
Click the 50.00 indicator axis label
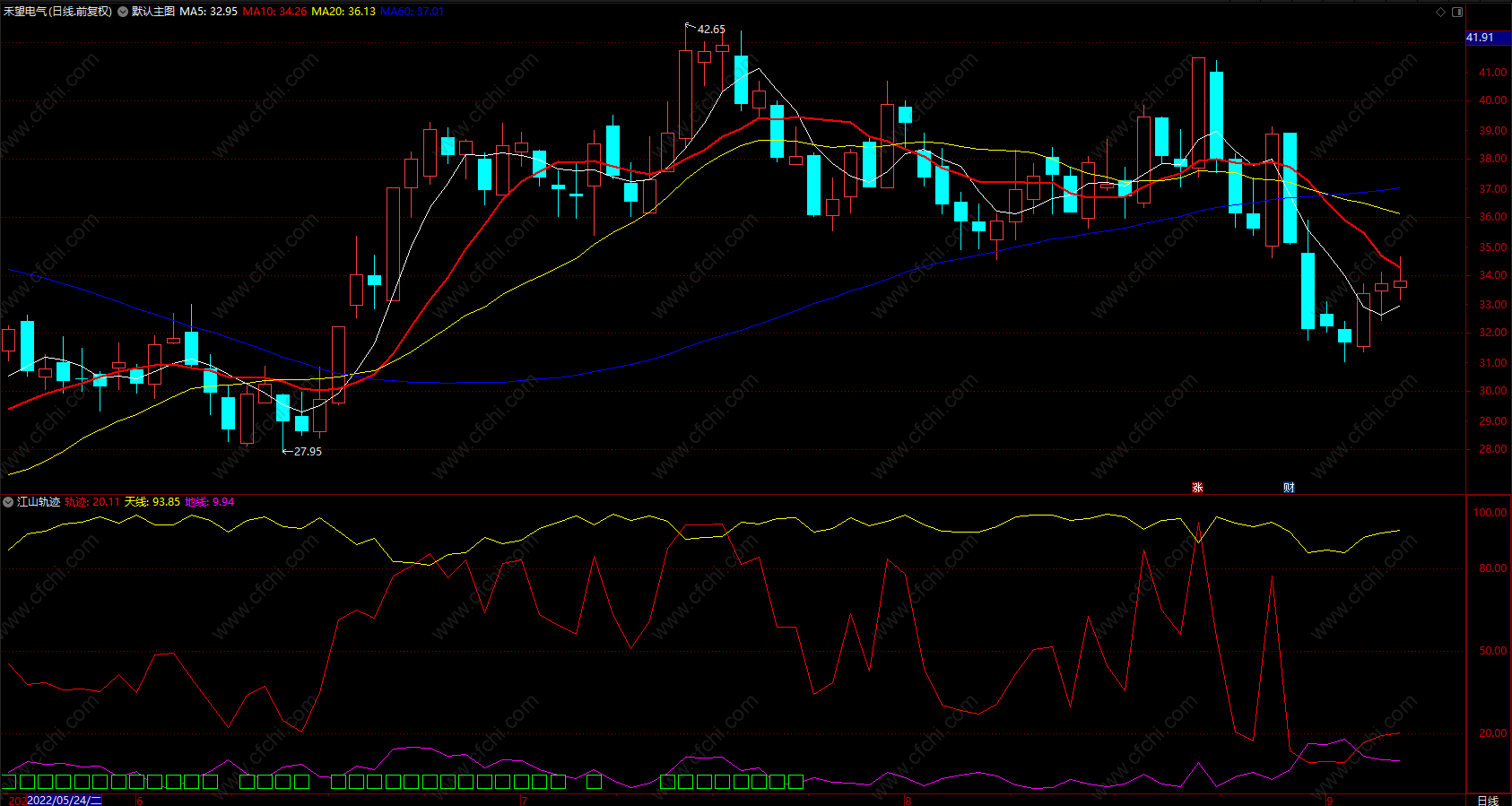click(1493, 651)
